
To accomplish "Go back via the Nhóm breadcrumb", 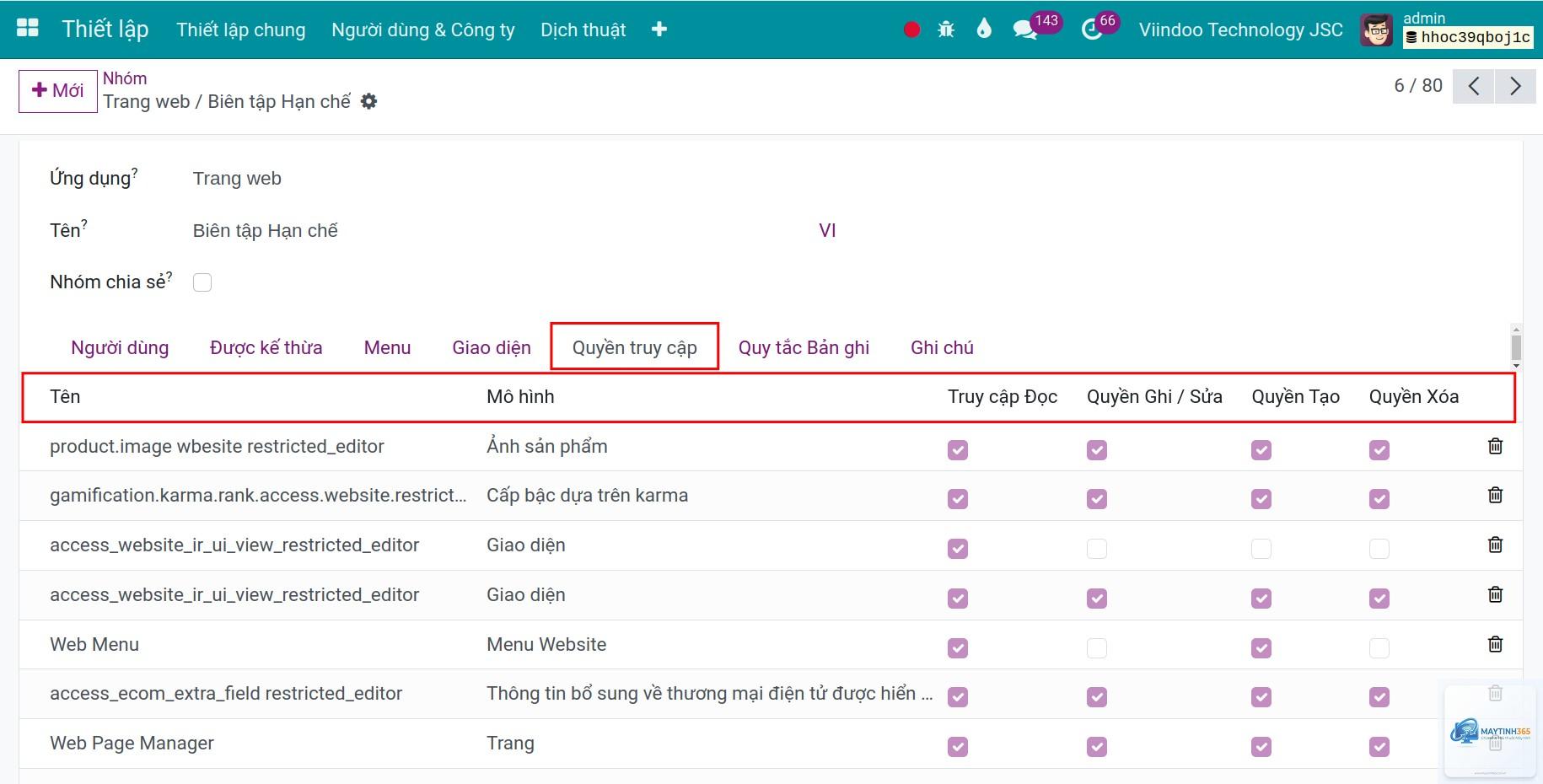I will pos(125,78).
